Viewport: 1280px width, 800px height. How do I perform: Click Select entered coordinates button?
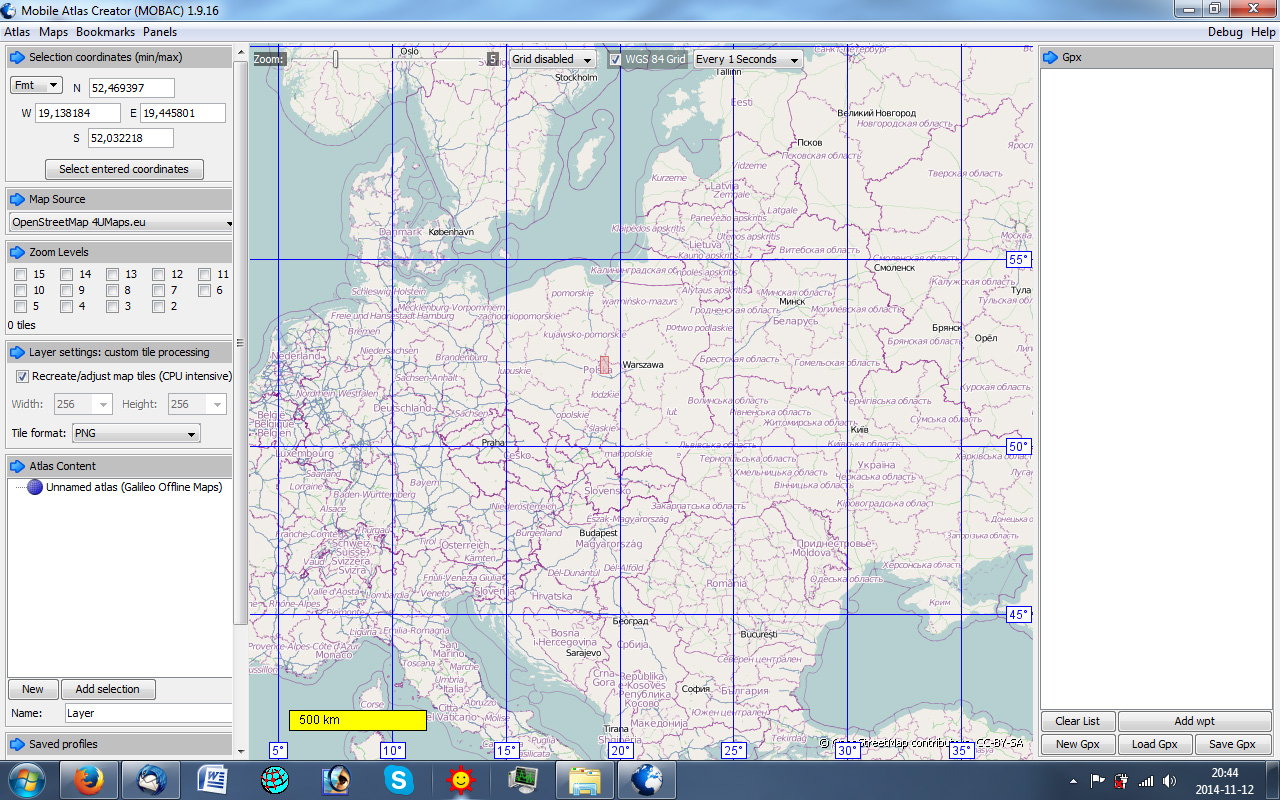(124, 169)
